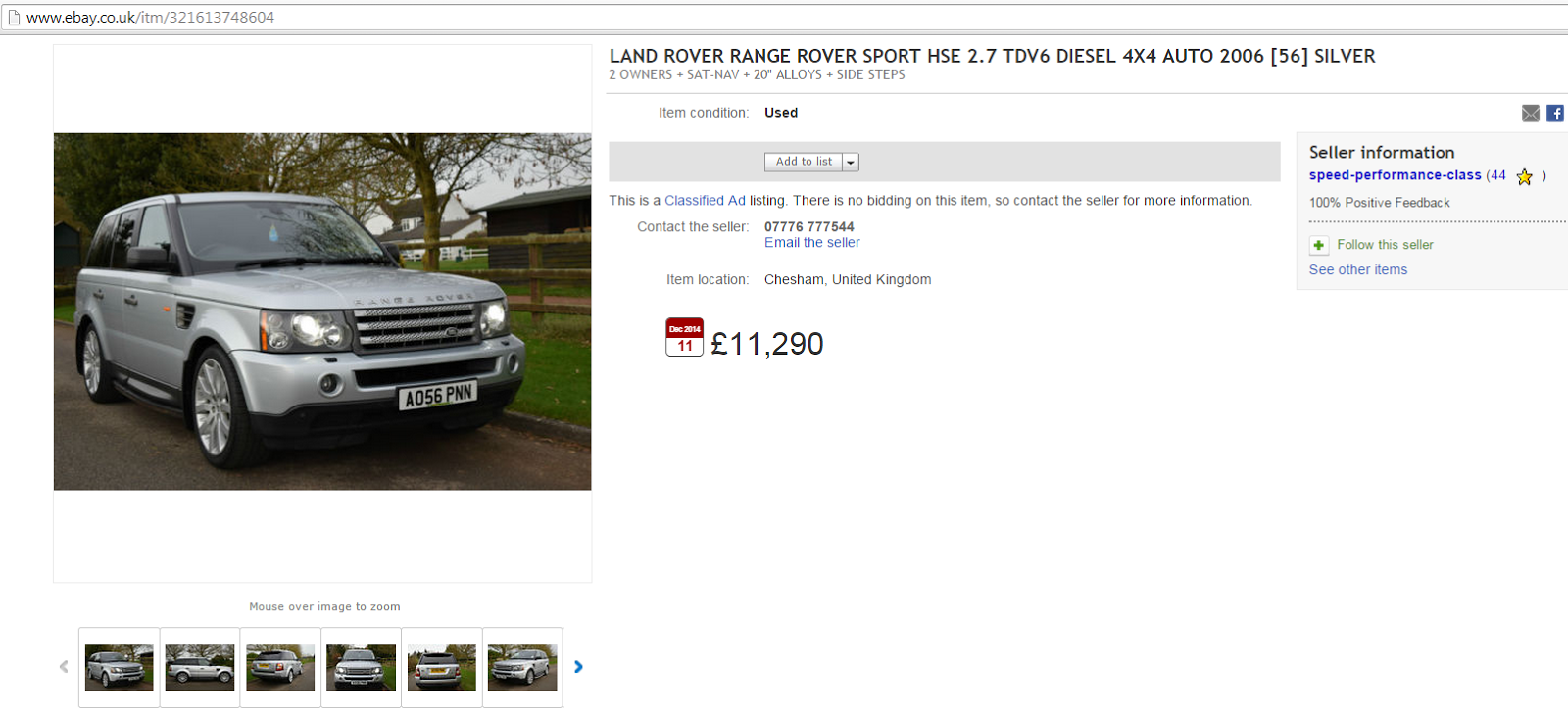Image resolution: width=1568 pixels, height=716 pixels.
Task: Open See other items link
Action: pyautogui.click(x=1358, y=270)
